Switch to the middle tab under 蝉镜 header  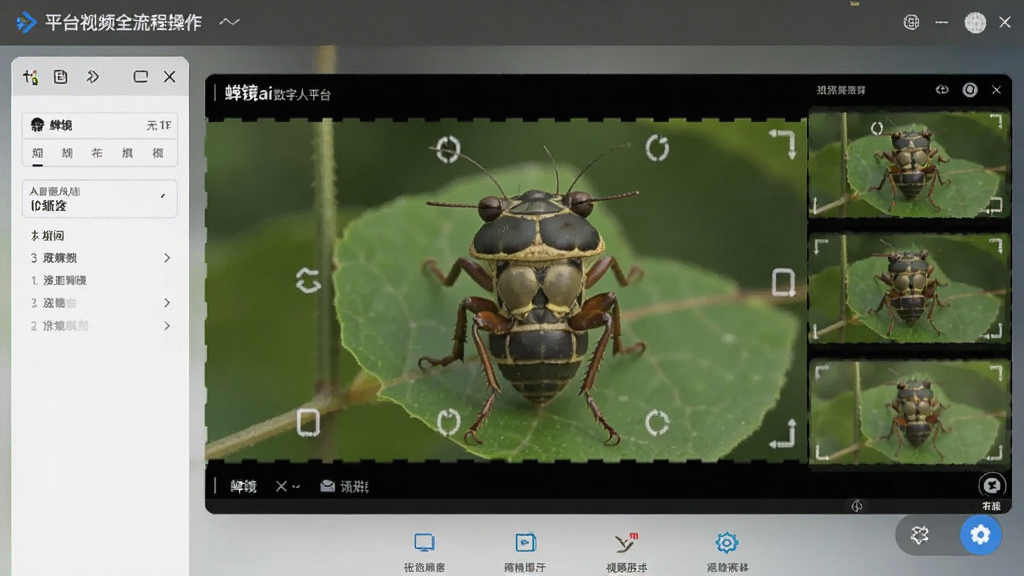(97, 153)
